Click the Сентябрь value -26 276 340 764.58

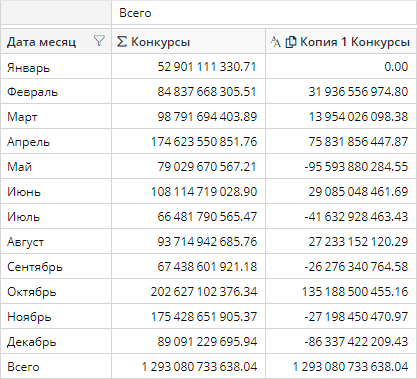click(x=356, y=267)
